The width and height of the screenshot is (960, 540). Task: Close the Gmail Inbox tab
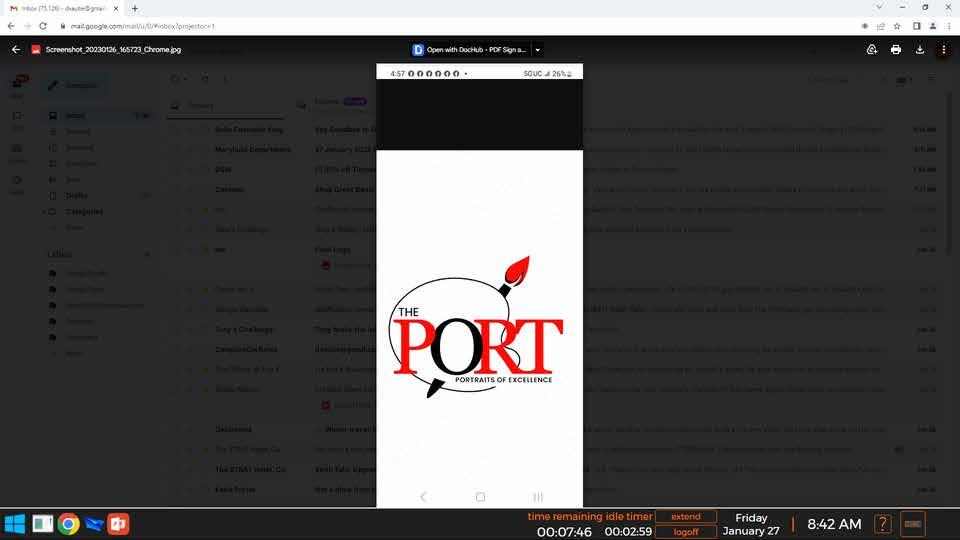point(116,9)
